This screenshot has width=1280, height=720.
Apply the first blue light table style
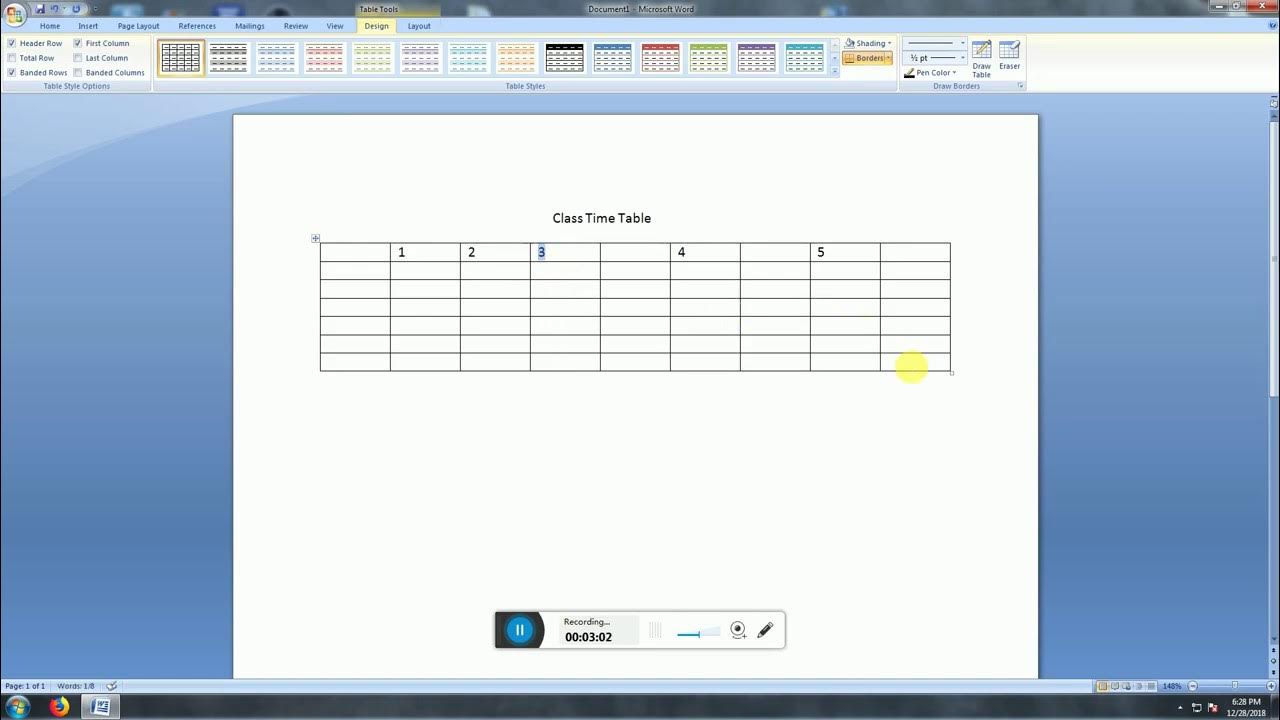click(x=276, y=58)
